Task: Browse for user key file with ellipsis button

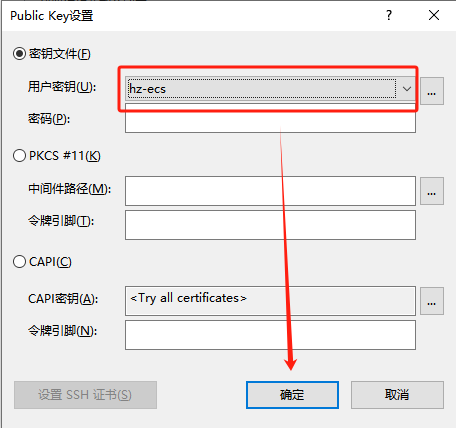Action: [432, 91]
